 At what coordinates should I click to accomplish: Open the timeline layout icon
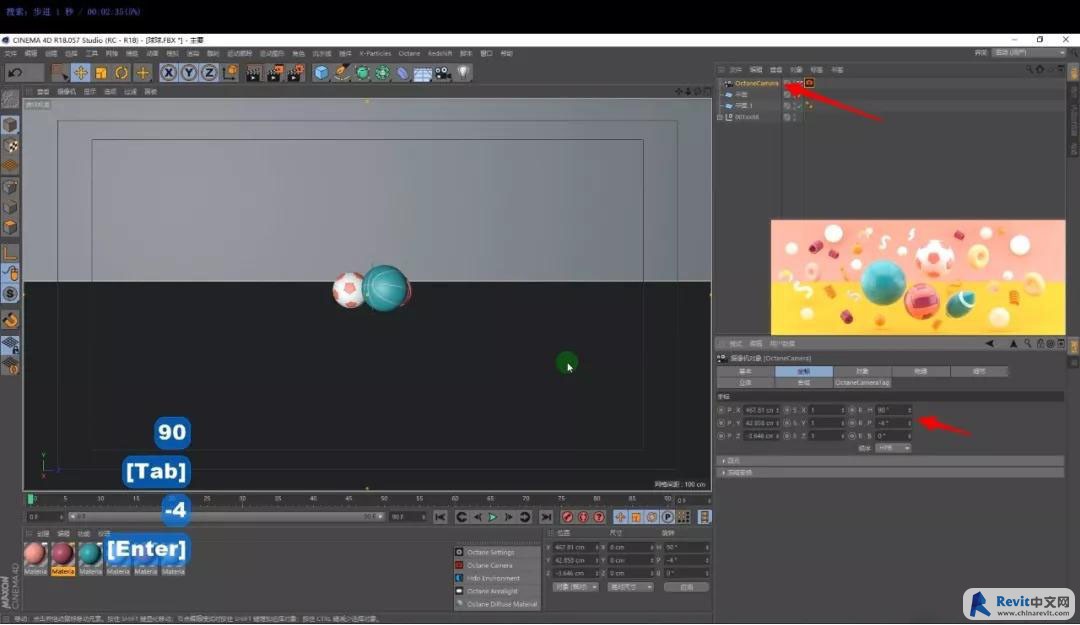(x=704, y=517)
